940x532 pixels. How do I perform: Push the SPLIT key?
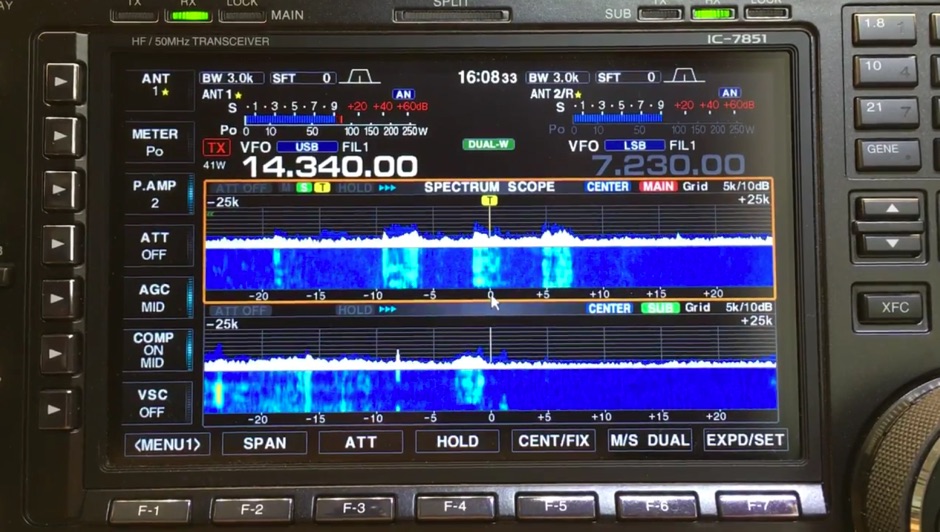(451, 15)
